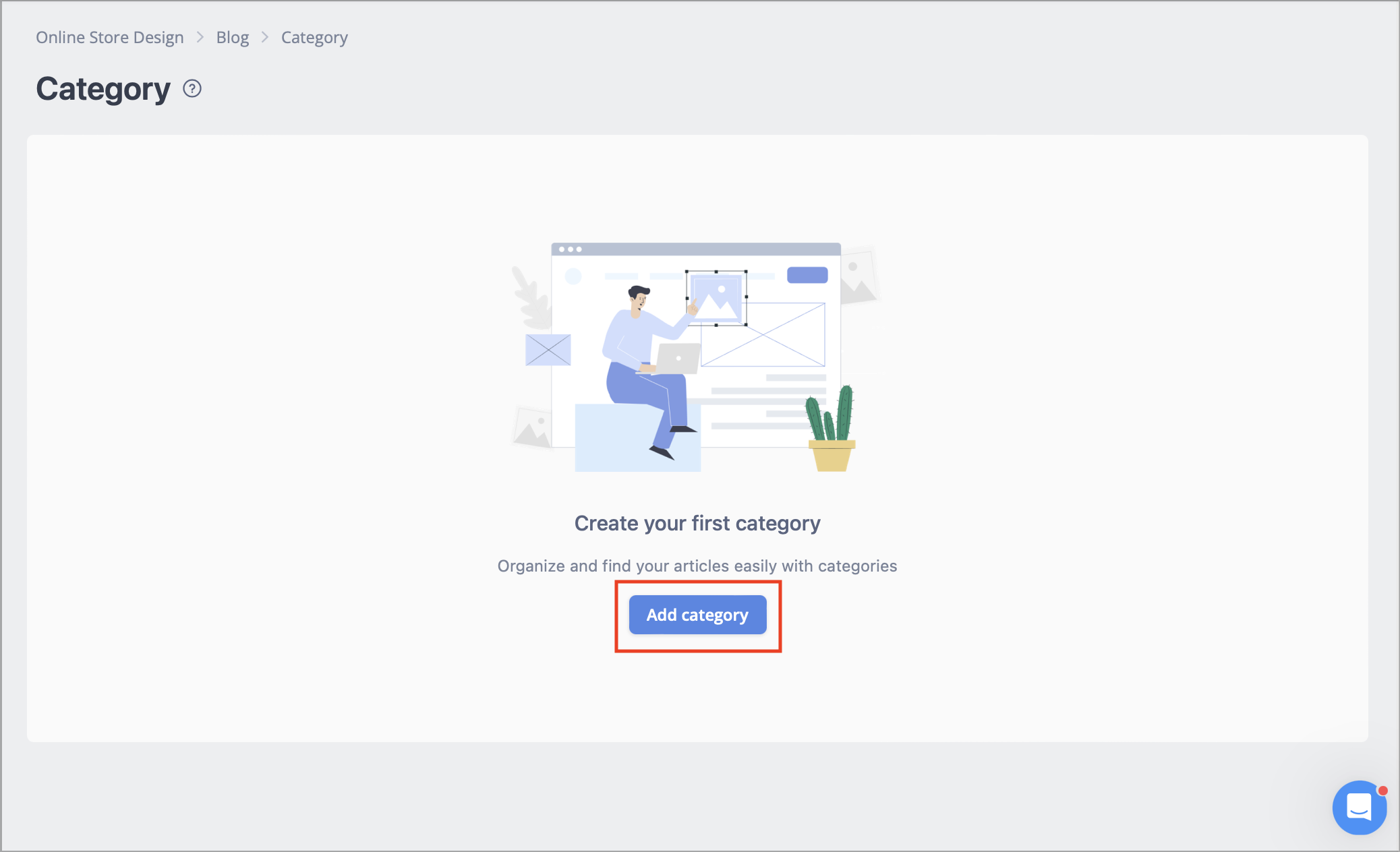Viewport: 1400px width, 852px height.
Task: Navigate to Blog in breadcrumb
Action: pyautogui.click(x=233, y=37)
